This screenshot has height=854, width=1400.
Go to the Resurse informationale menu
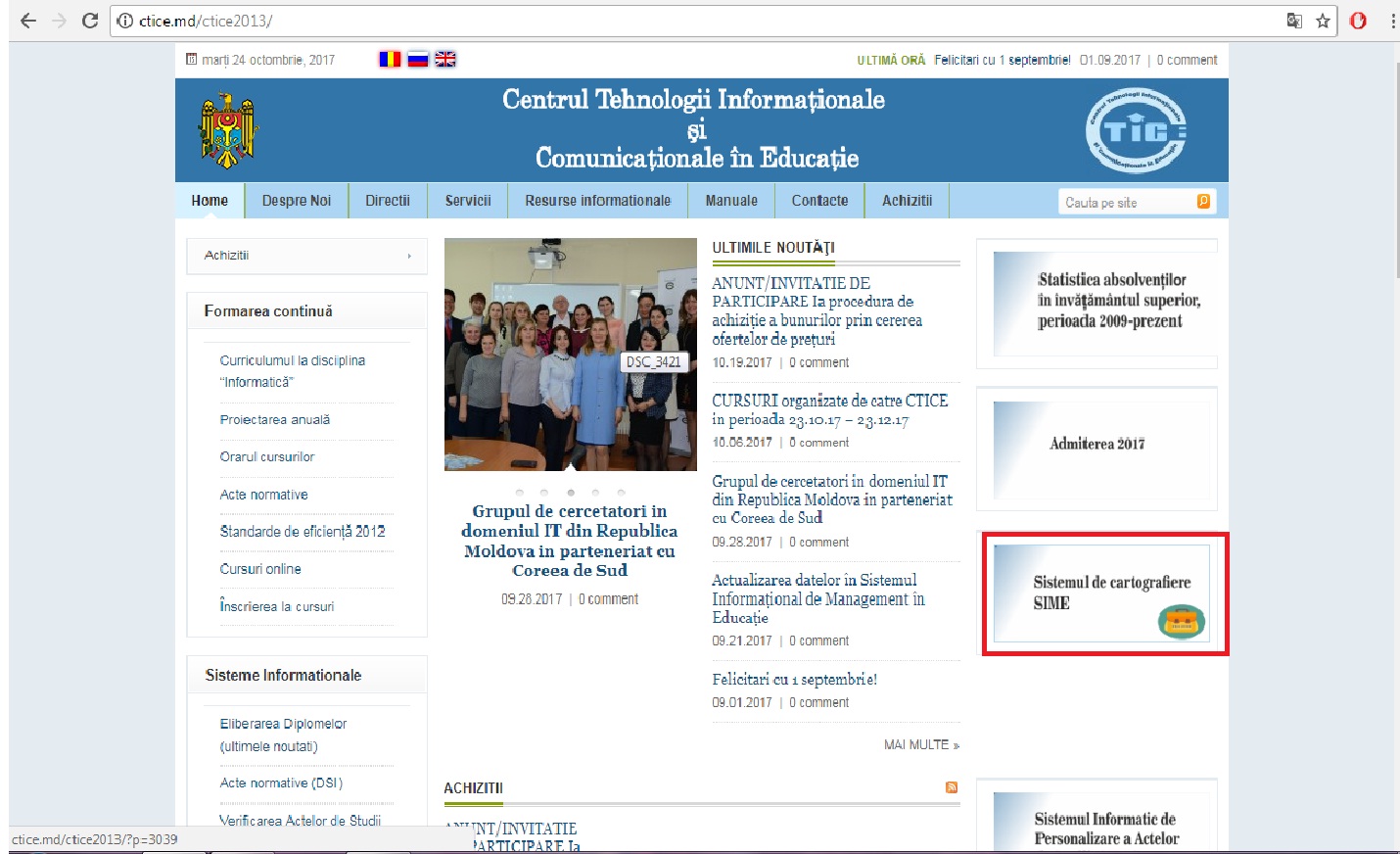[597, 201]
